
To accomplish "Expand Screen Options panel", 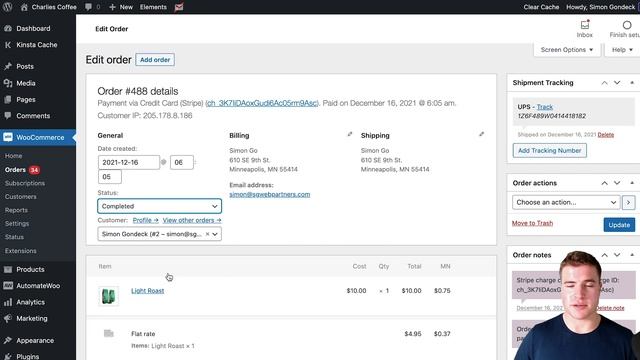I will [x=567, y=50].
